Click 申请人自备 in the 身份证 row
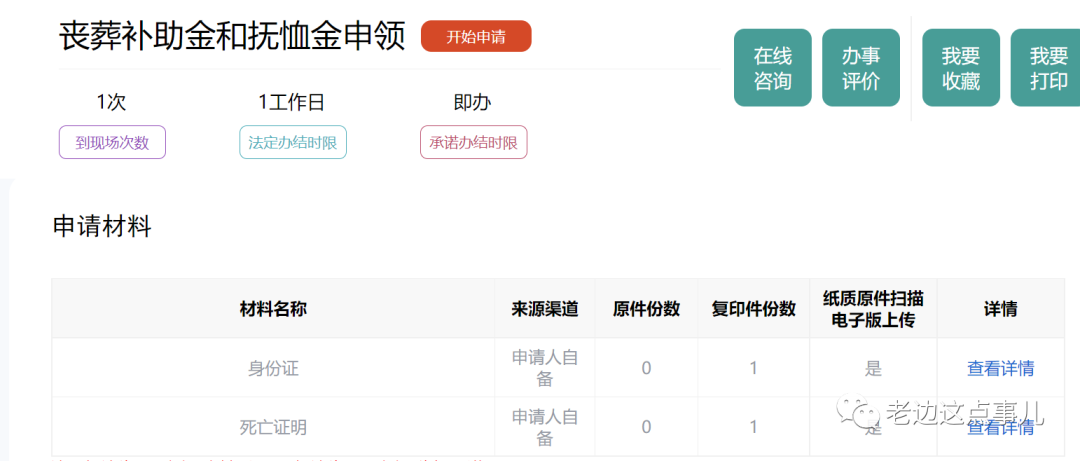This screenshot has height=461, width=1080. coord(545,369)
